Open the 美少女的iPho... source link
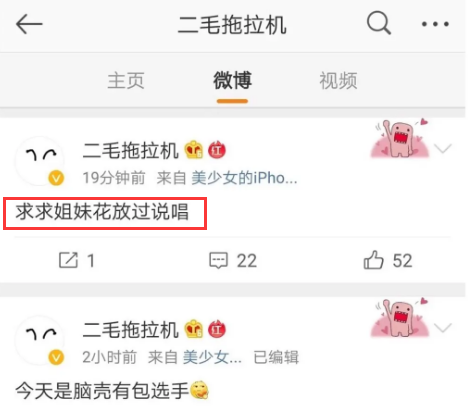The height and width of the screenshot is (407, 472). [x=244, y=178]
